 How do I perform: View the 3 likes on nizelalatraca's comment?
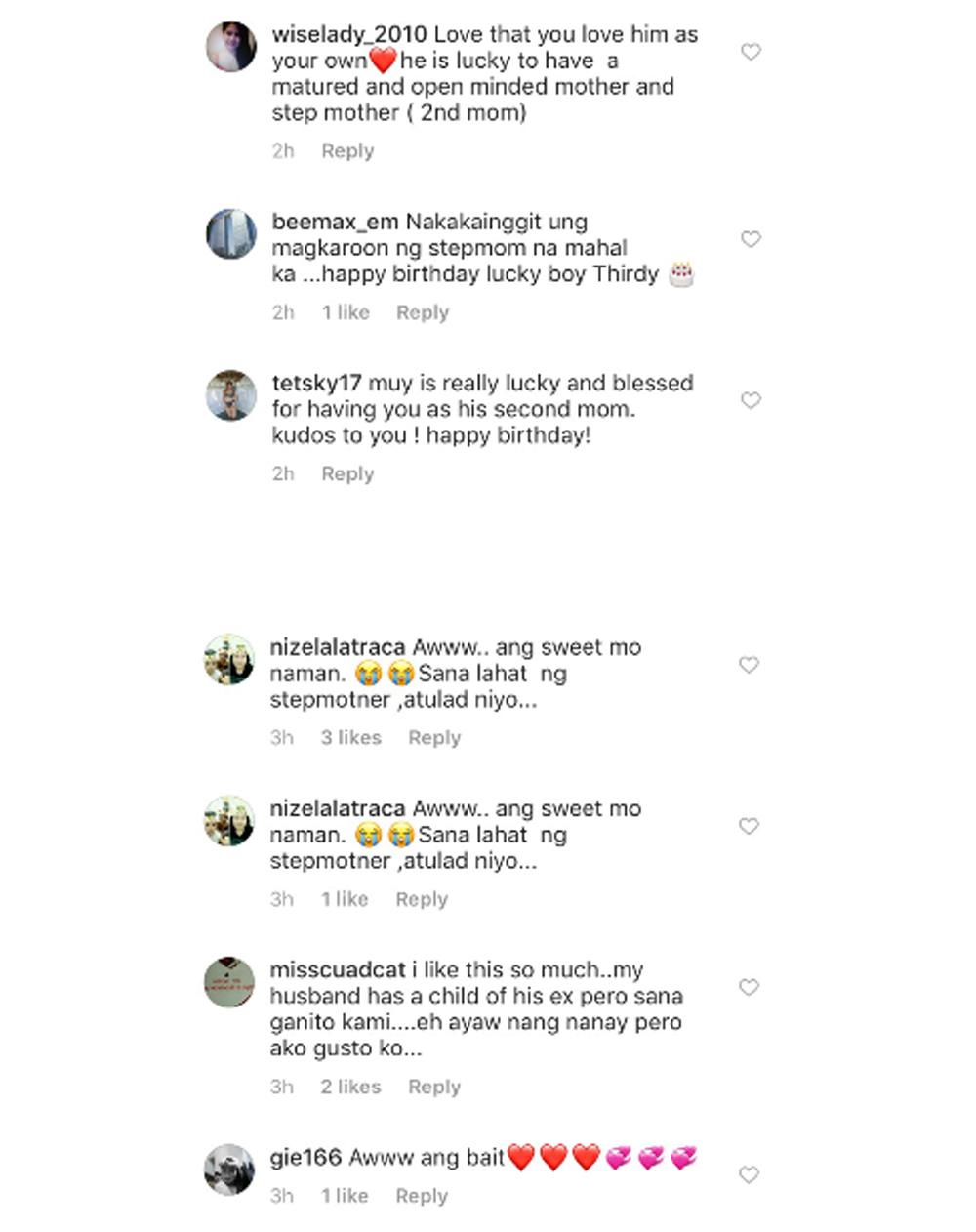click(x=350, y=738)
